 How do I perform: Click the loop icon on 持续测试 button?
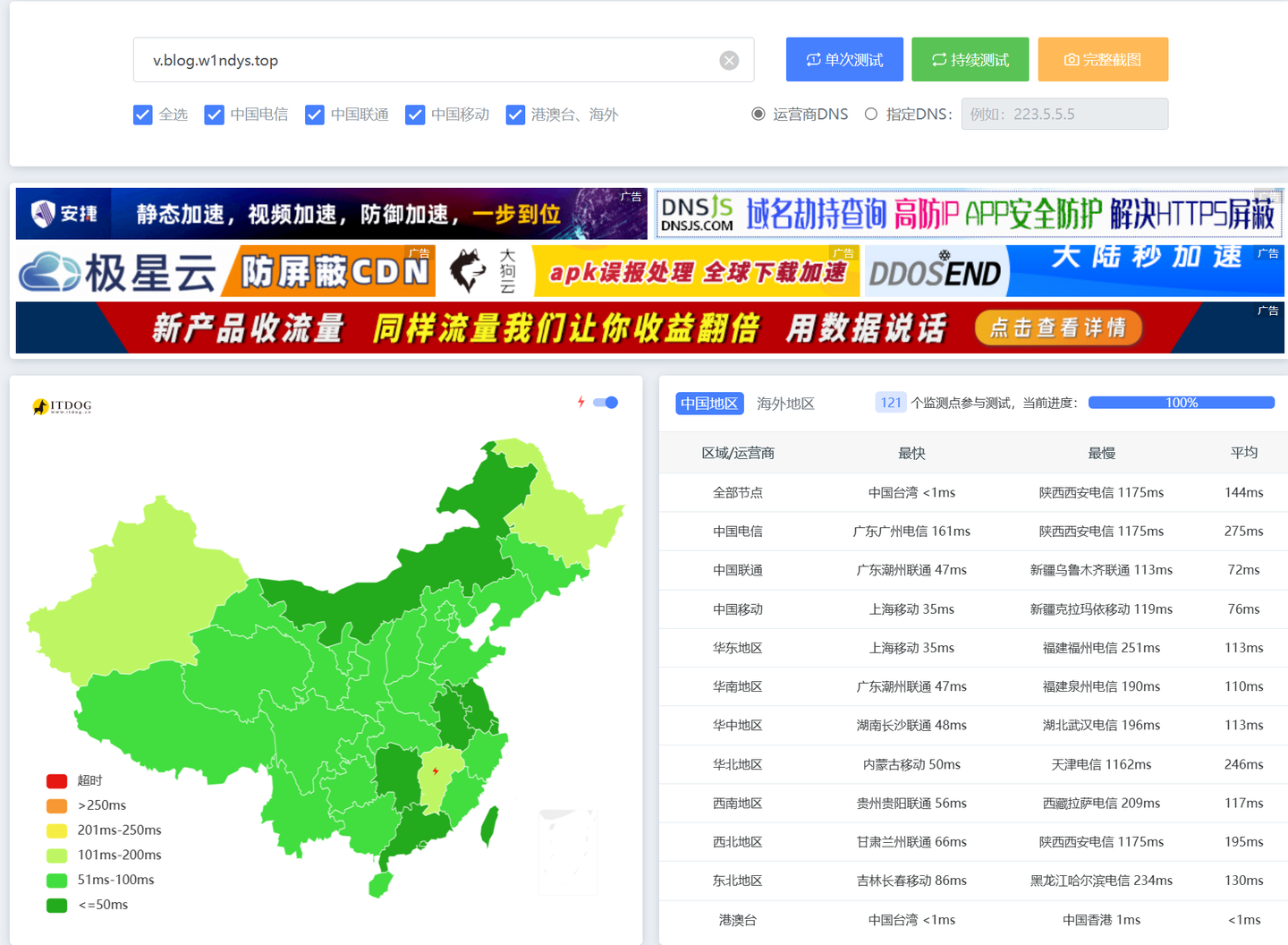(x=938, y=59)
